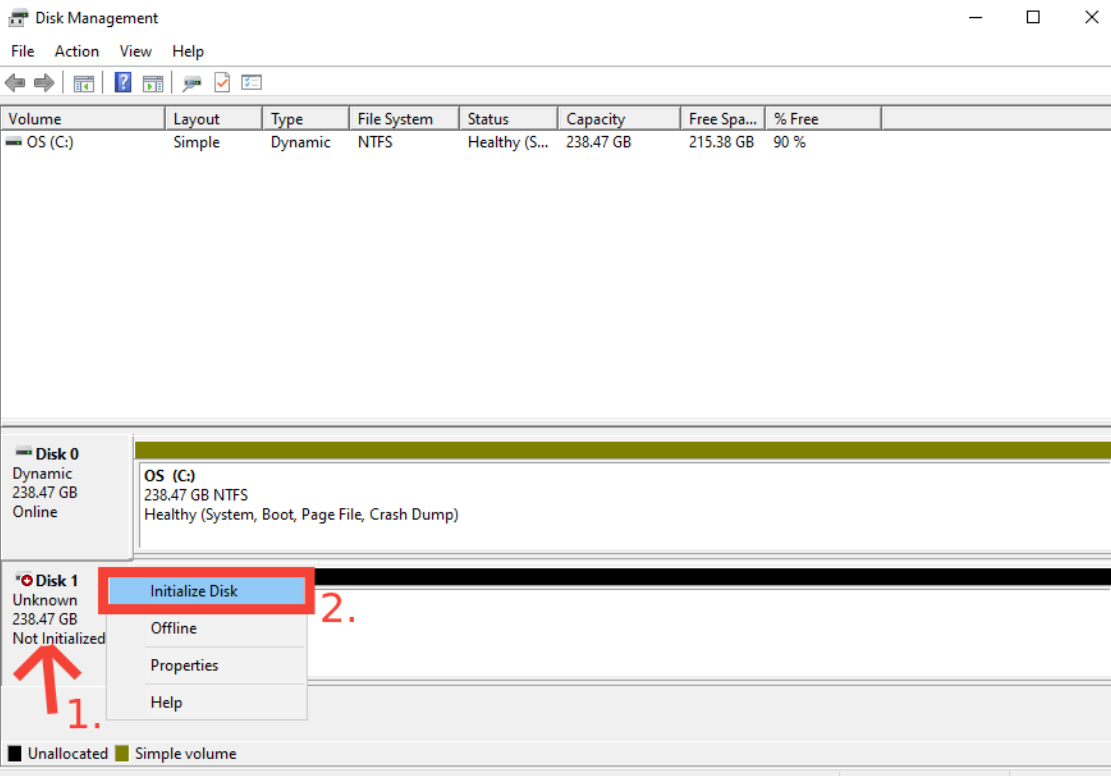Open the Settings checklist toolbar icon

tap(251, 83)
